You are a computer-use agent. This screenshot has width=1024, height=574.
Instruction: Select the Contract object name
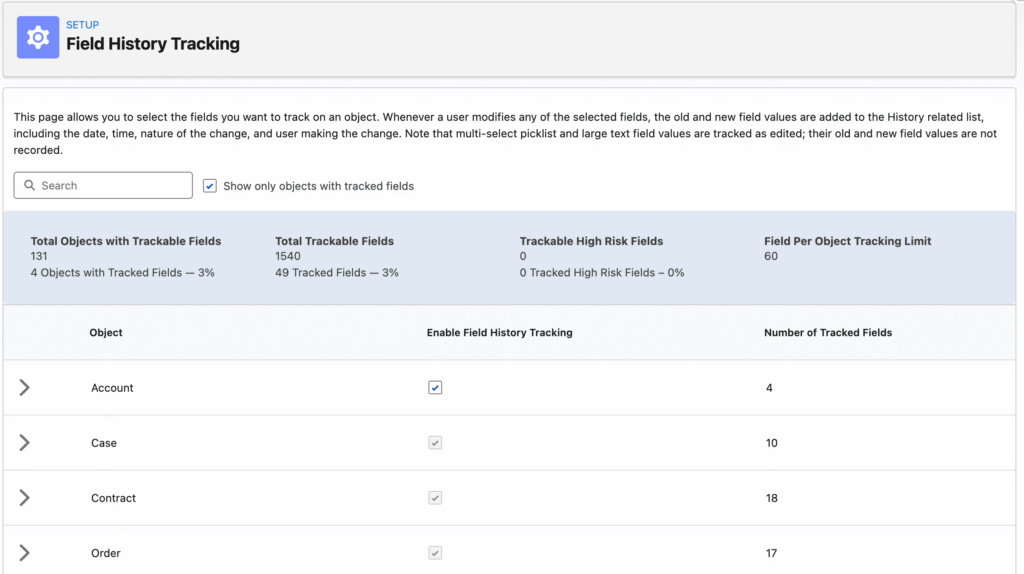tap(113, 498)
